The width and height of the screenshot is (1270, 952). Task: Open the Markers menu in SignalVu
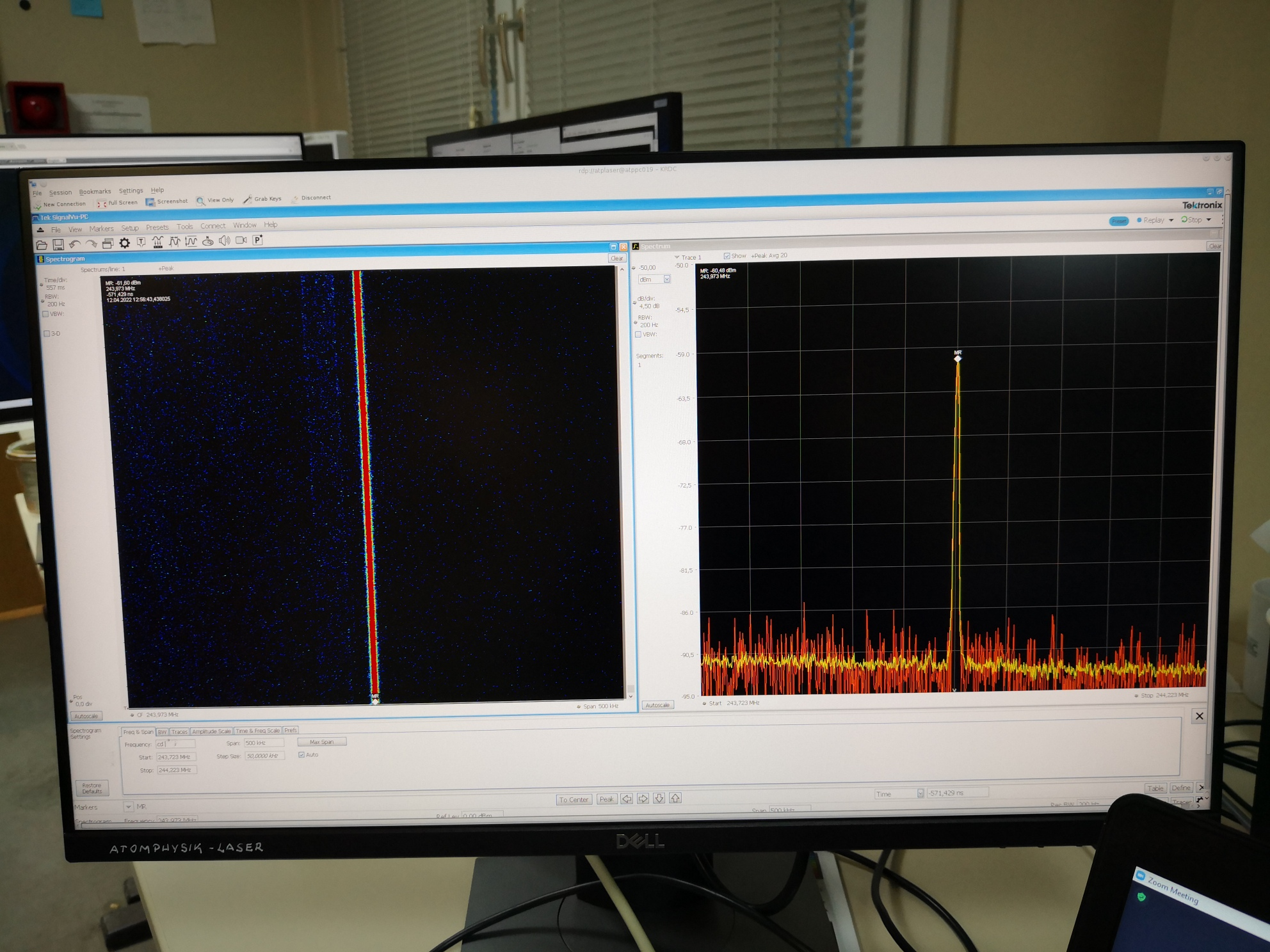click(x=101, y=229)
